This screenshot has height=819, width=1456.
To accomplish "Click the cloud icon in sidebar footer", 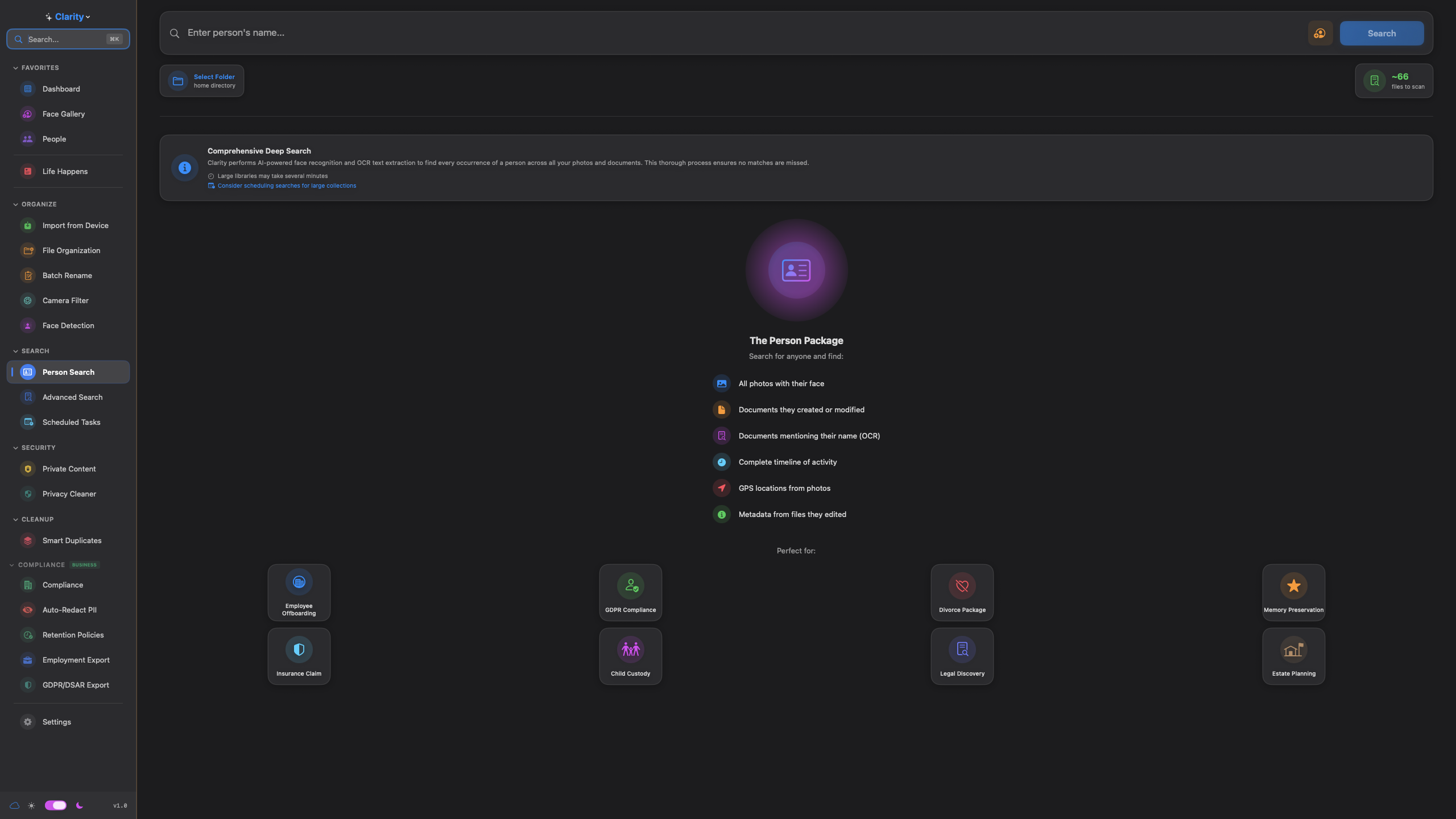I will (x=15, y=805).
